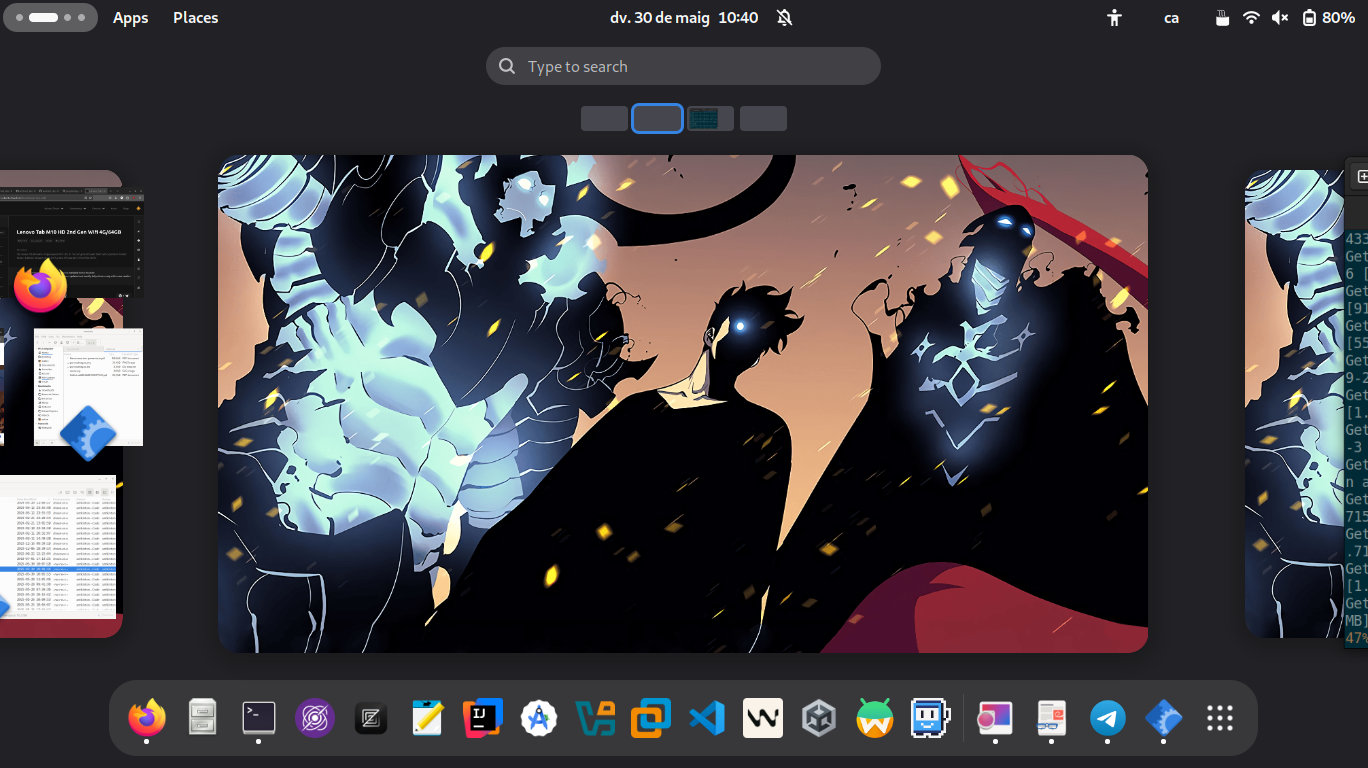This screenshot has width=1368, height=768.
Task: Open the Files cabinet icon in dock
Action: point(203,718)
